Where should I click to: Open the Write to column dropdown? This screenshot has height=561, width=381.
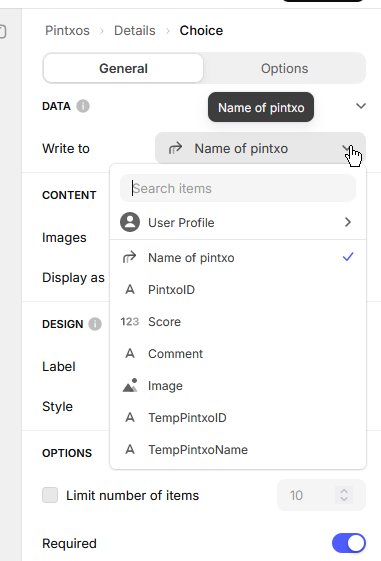coord(260,148)
